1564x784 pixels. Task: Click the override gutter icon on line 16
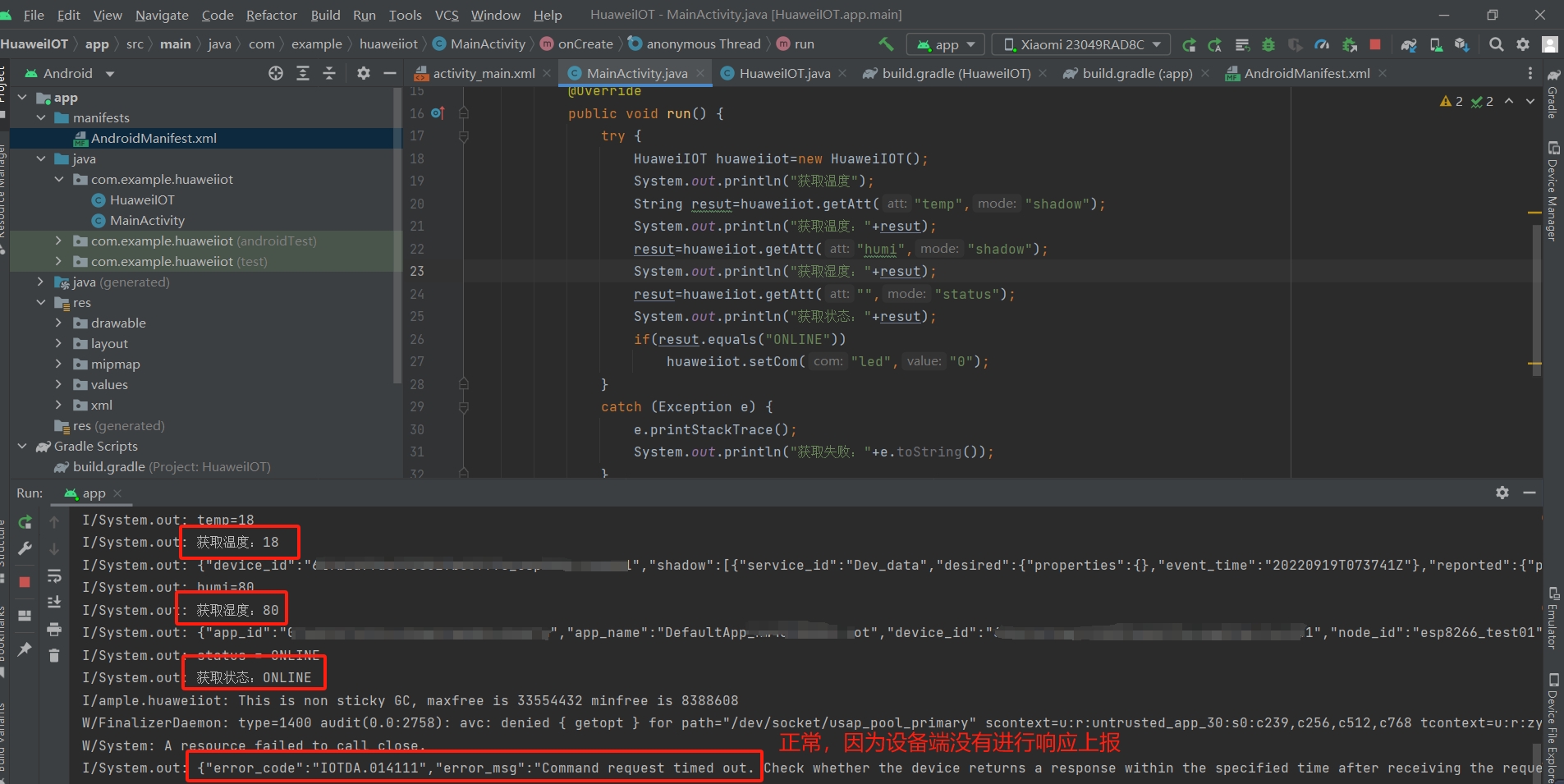tap(438, 113)
